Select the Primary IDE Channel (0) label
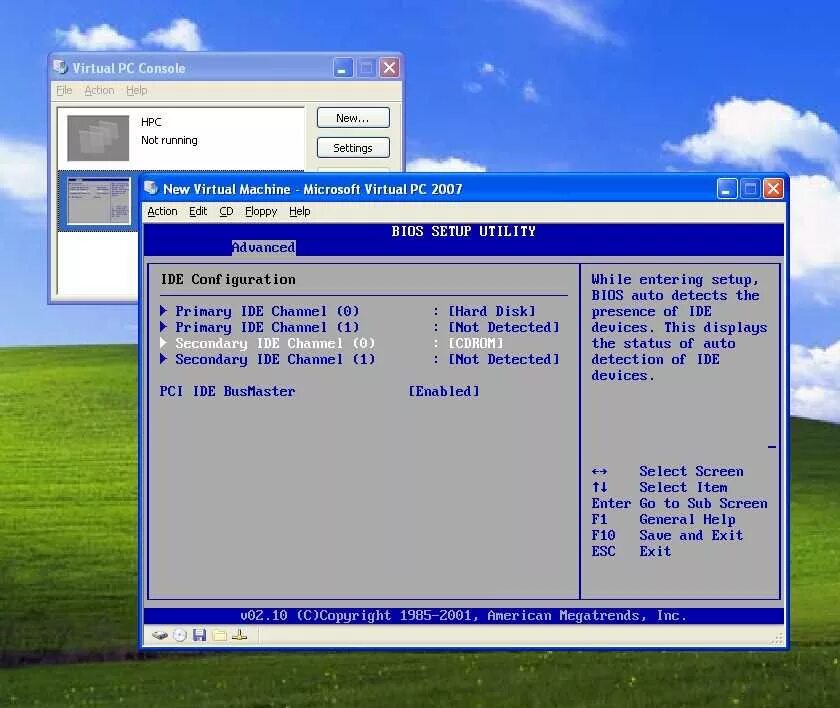This screenshot has height=708, width=840. coord(267,311)
